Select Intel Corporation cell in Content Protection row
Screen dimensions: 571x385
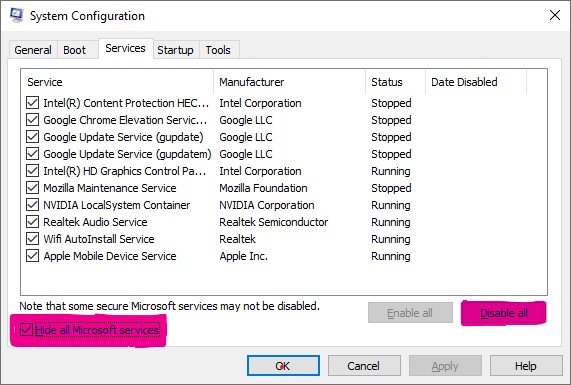coord(260,103)
